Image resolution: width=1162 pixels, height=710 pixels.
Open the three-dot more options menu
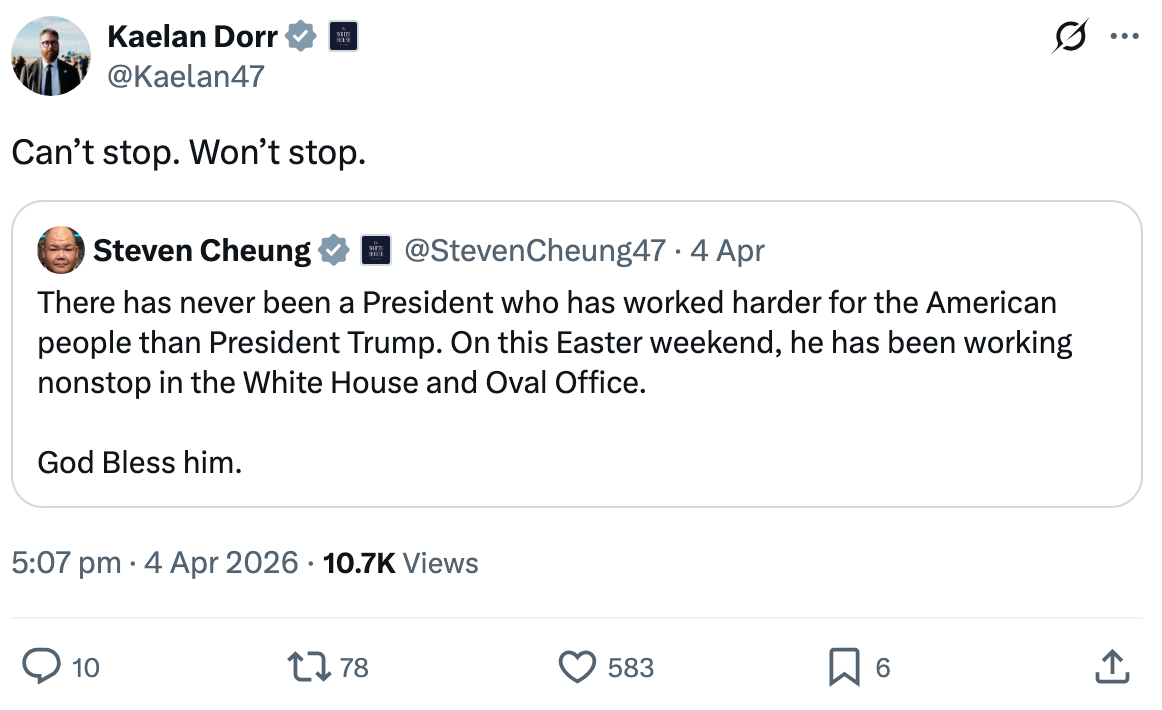pos(1125,37)
